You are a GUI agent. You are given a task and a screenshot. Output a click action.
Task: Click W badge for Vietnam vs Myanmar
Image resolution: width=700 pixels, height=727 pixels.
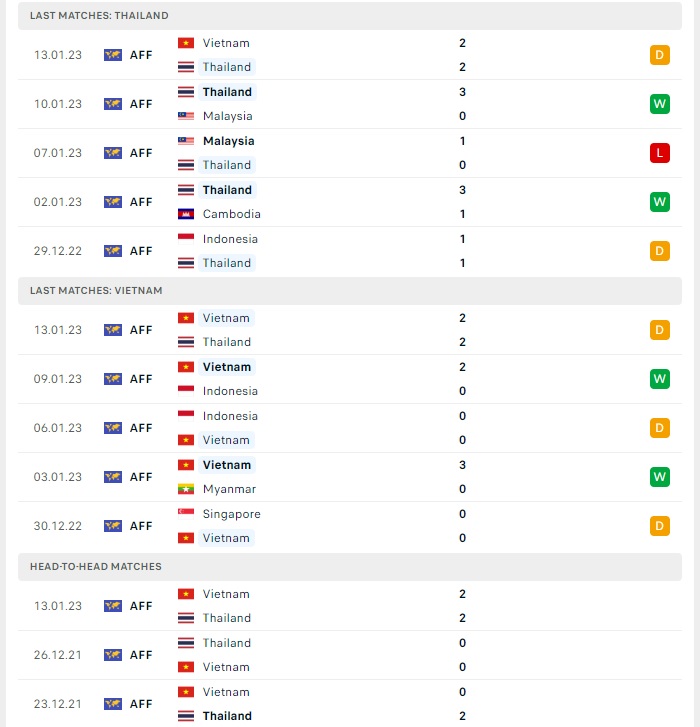(660, 477)
